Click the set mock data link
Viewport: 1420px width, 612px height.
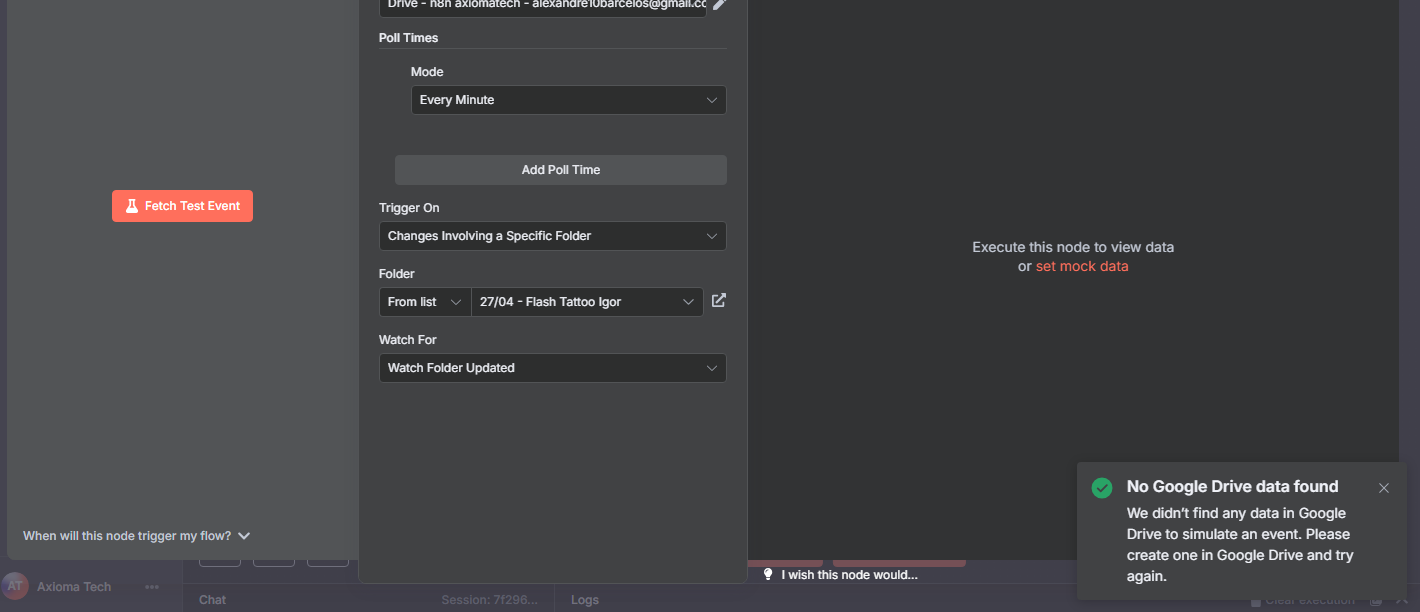click(x=1082, y=266)
